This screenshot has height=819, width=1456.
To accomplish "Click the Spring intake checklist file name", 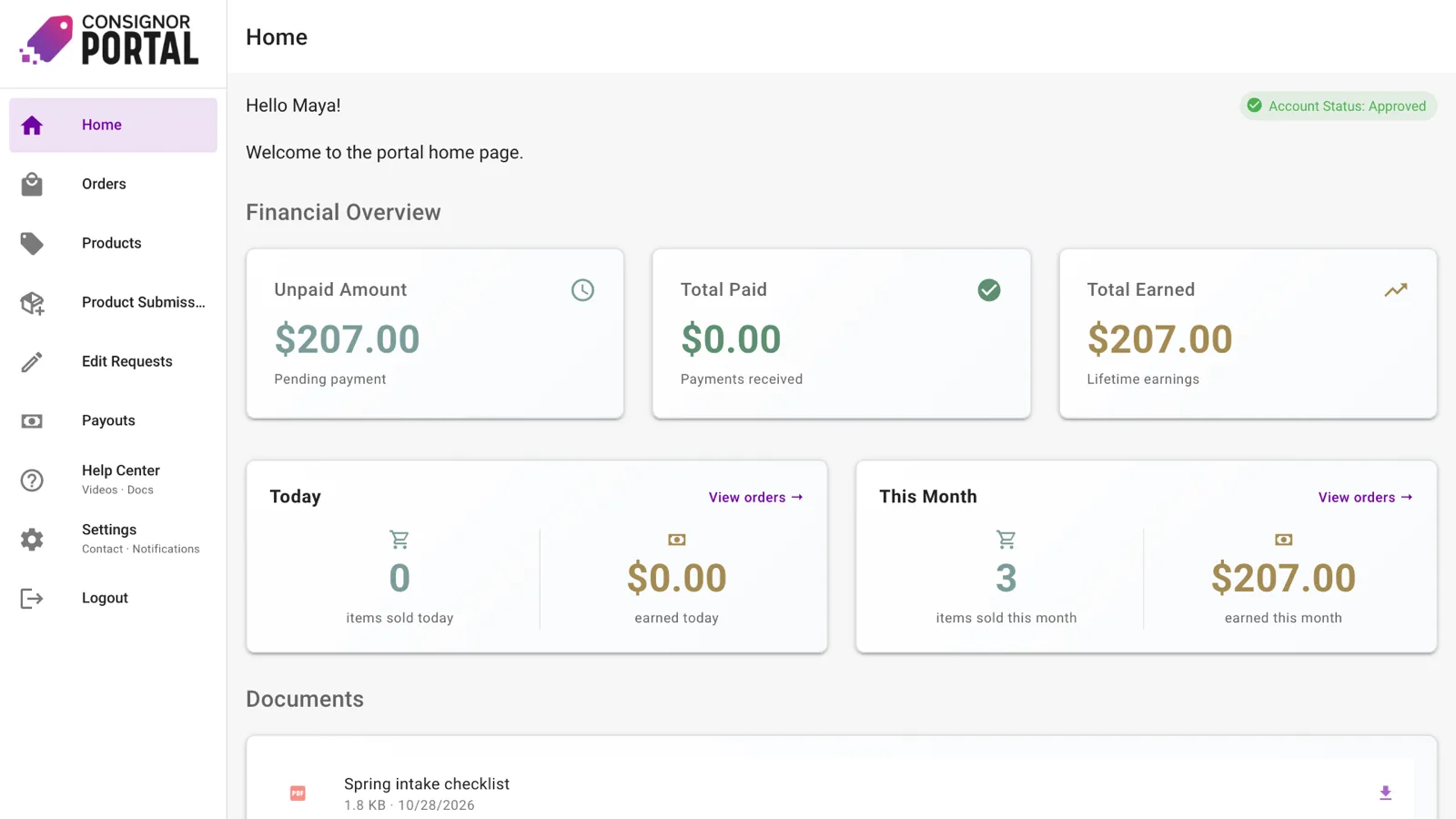I will tap(427, 784).
